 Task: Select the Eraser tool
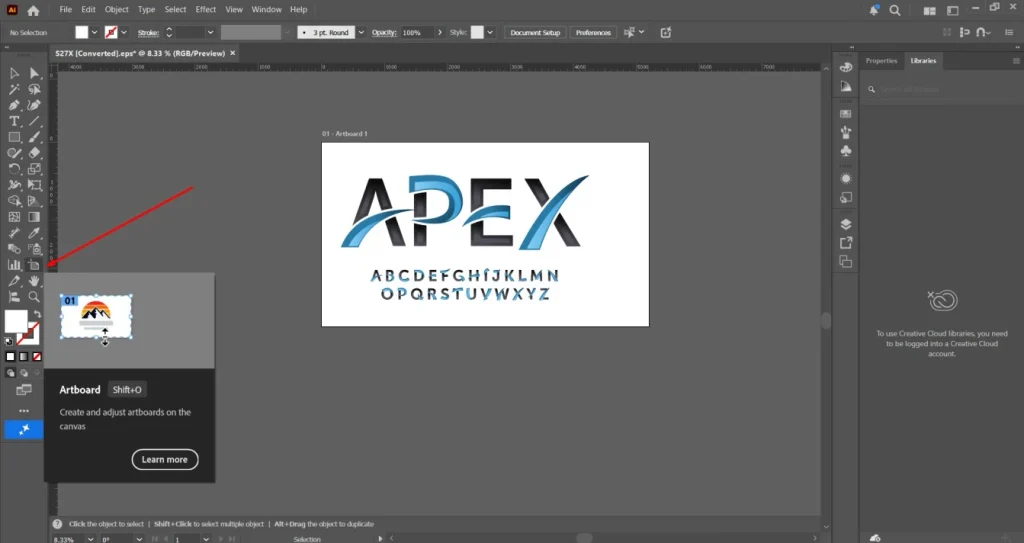(x=34, y=153)
